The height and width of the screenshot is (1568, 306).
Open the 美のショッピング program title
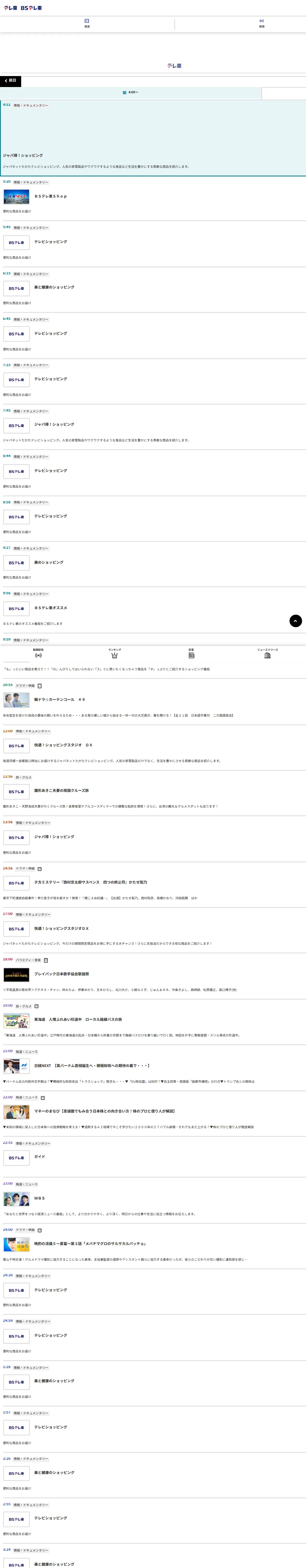coord(49,562)
